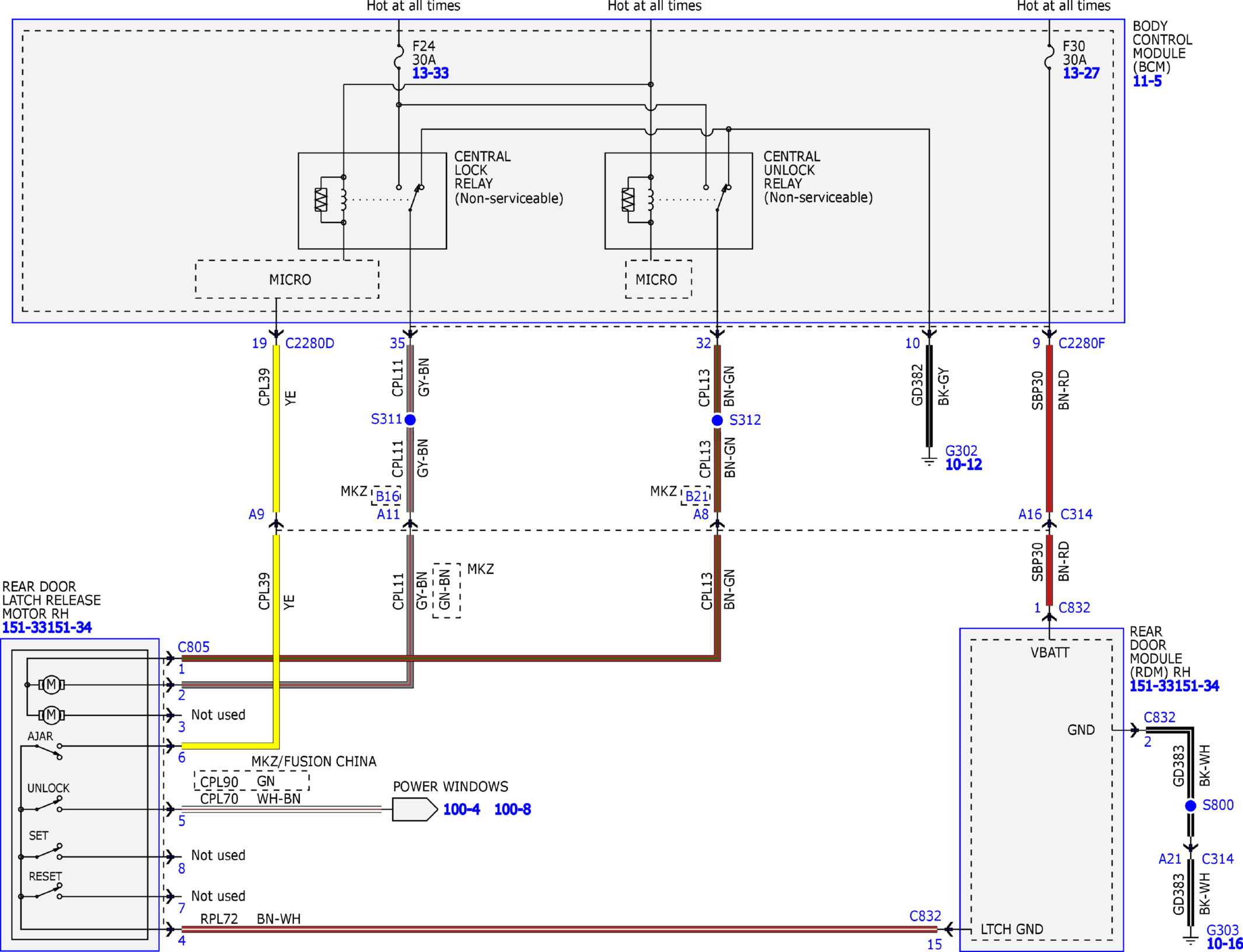Click the 'Not used' text at pin 3

(218, 714)
